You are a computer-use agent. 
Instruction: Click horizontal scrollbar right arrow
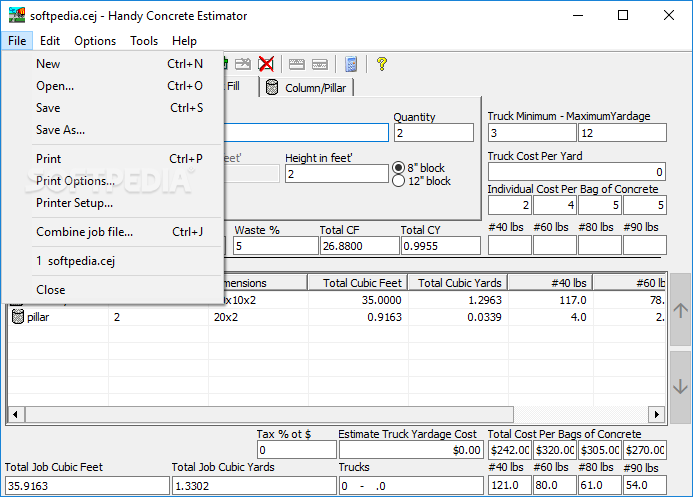[657, 414]
